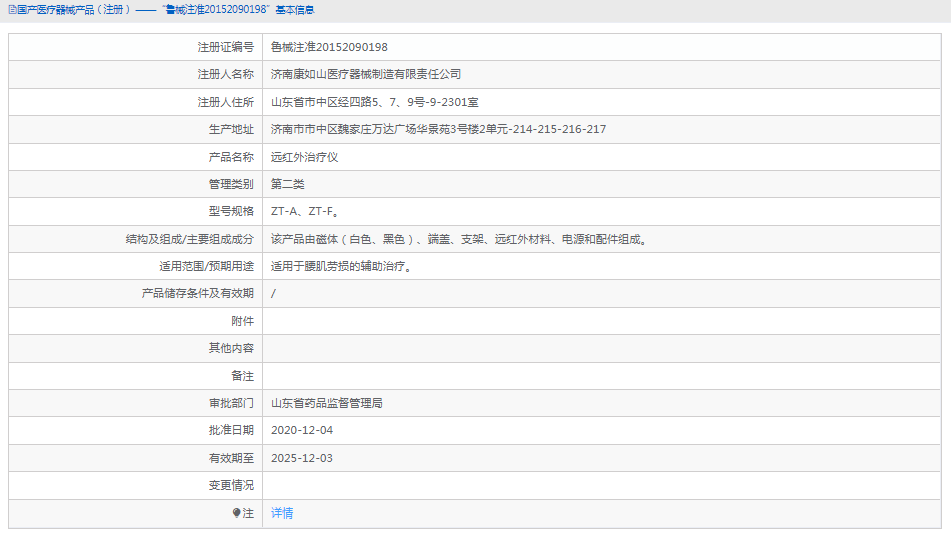Select model spec value ZT-A、ZT-F
The image size is (951, 537).
305,212
